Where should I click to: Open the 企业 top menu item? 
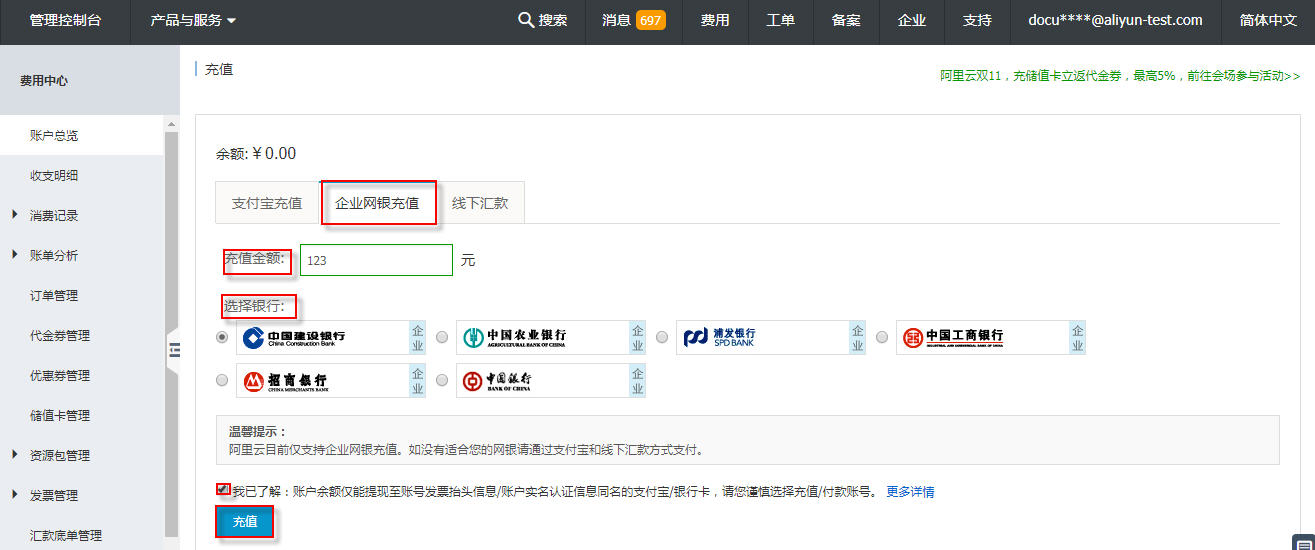point(912,20)
